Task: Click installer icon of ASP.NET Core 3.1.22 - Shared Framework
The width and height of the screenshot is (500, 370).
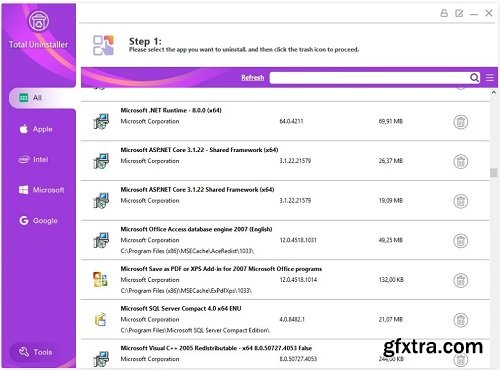Action: click(101, 161)
